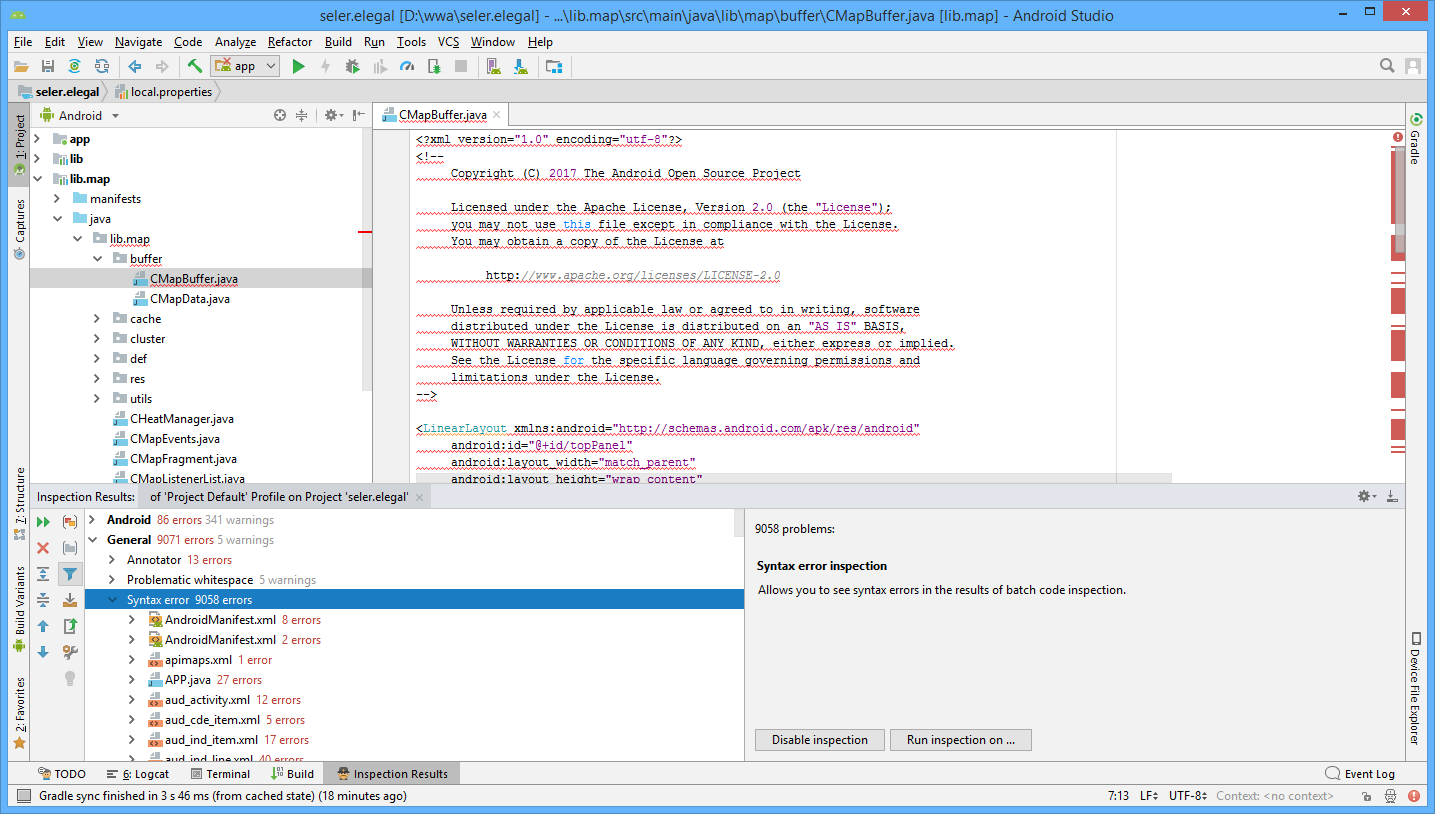
Task: Click Collapse All icon in the Project panel header
Action: [301, 115]
